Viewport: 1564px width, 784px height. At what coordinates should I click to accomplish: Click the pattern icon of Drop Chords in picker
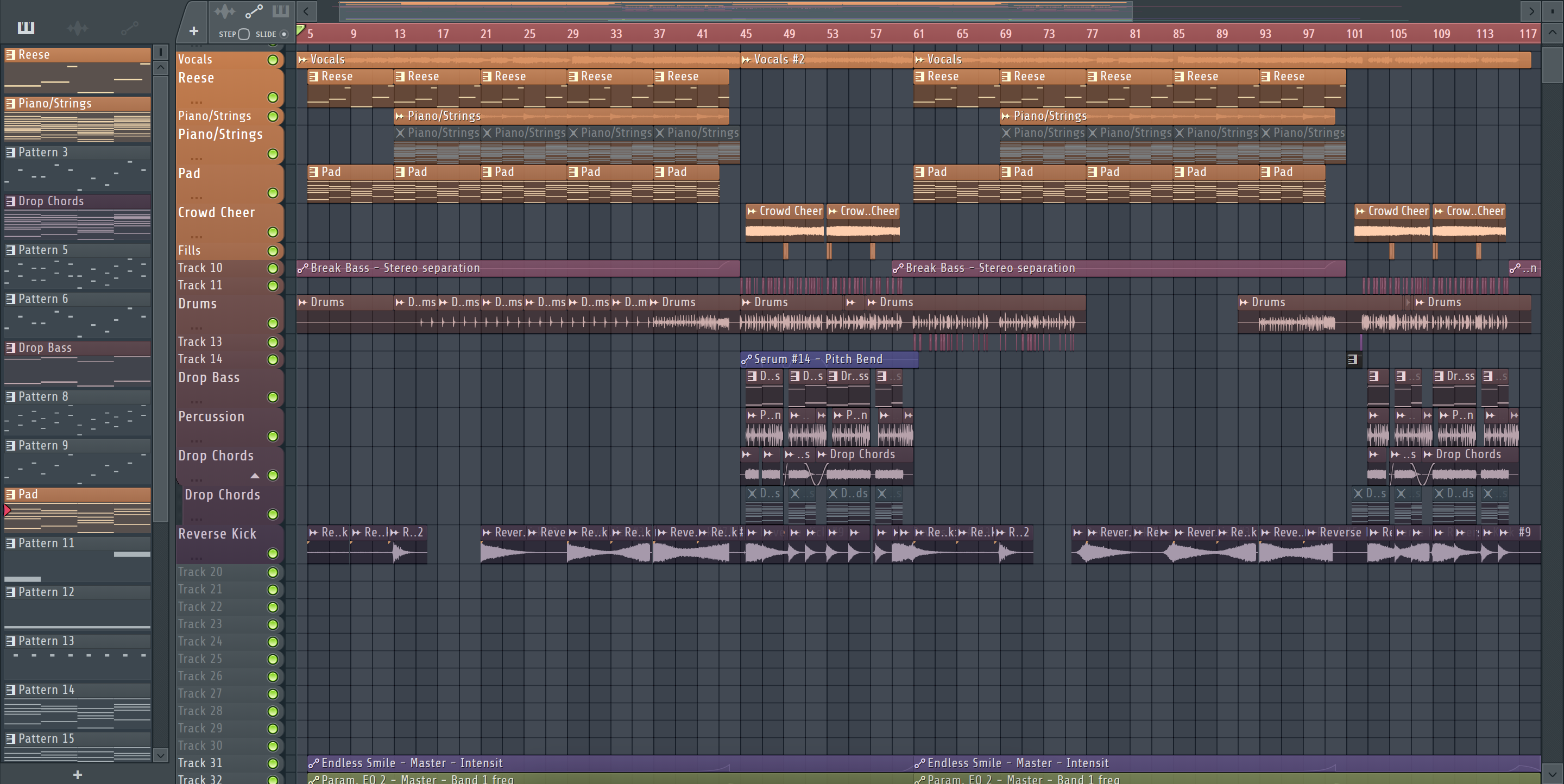(10, 201)
